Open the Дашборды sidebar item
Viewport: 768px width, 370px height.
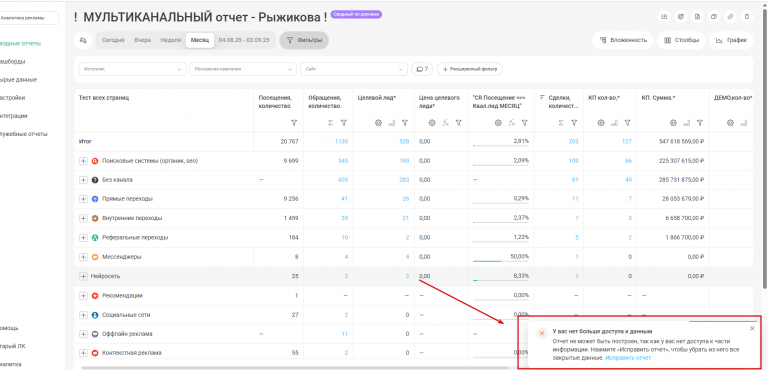coord(13,62)
